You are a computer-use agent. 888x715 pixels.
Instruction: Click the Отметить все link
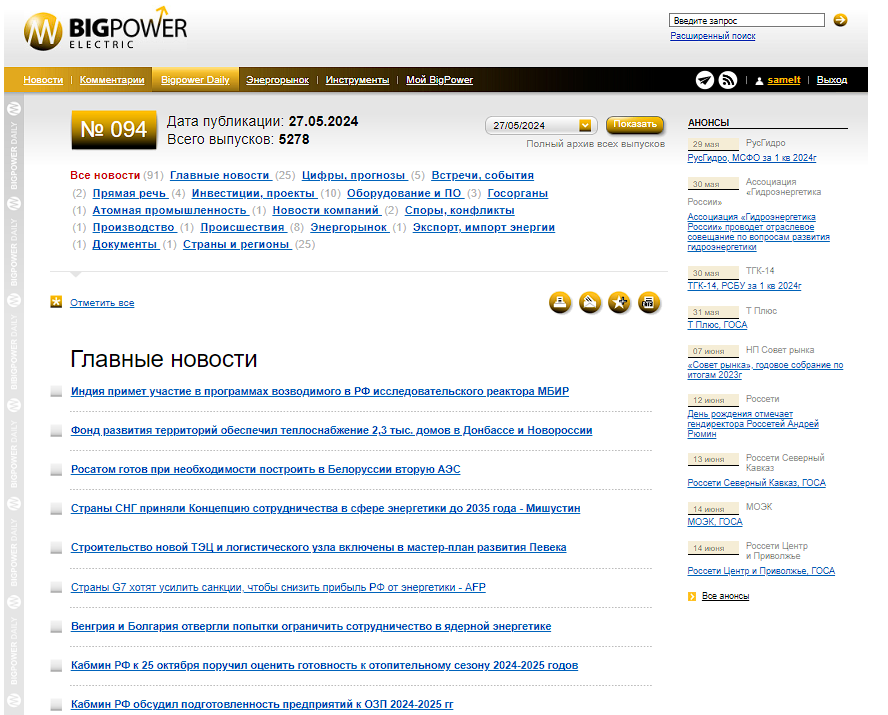pos(102,303)
